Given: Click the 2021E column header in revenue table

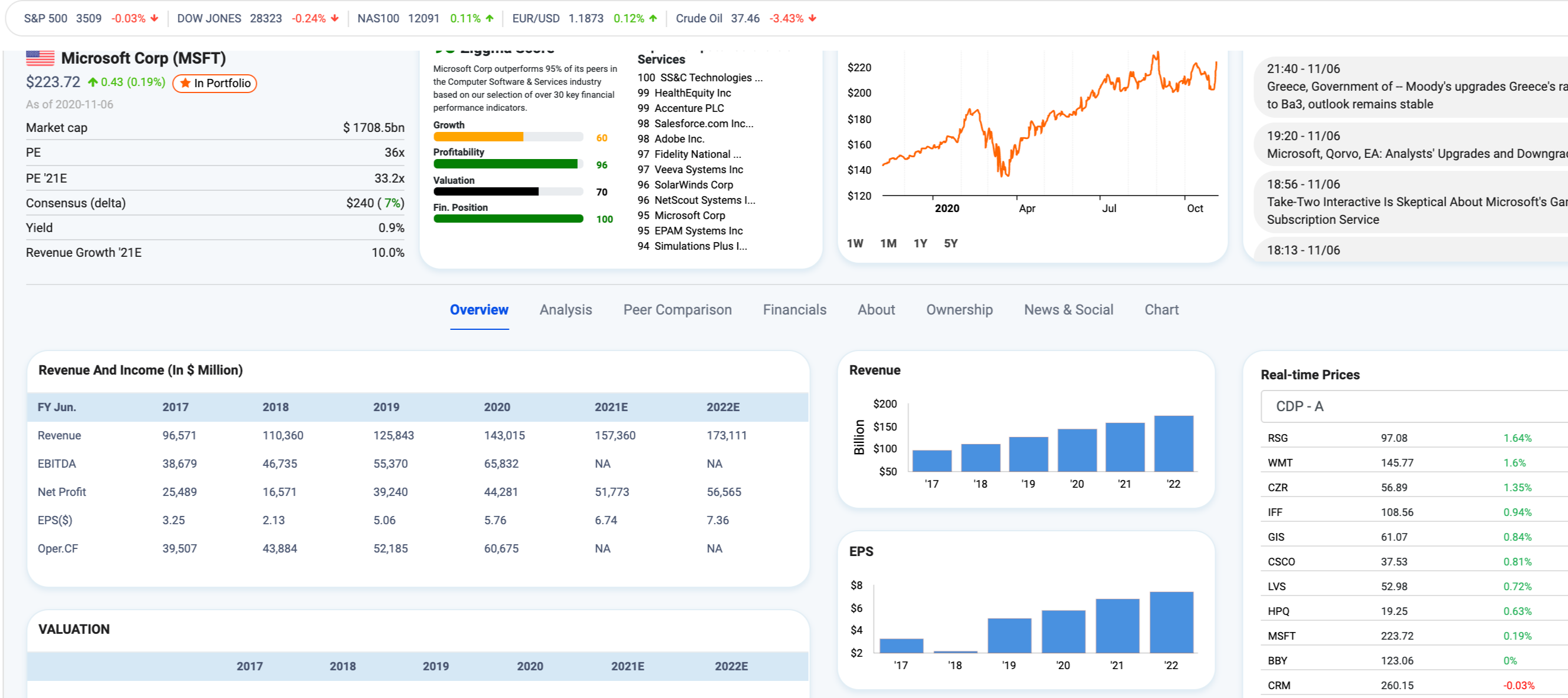Looking at the screenshot, I should pos(611,407).
